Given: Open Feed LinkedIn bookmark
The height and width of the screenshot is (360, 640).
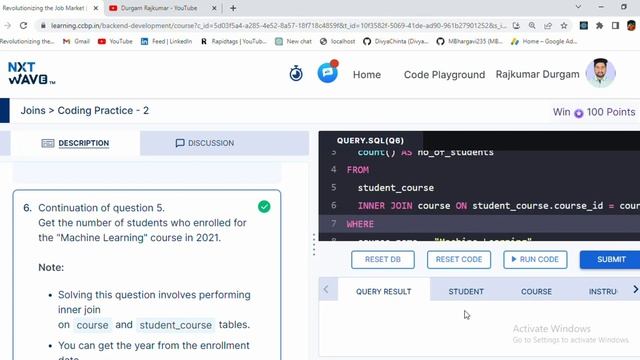Looking at the screenshot, I should point(166,41).
